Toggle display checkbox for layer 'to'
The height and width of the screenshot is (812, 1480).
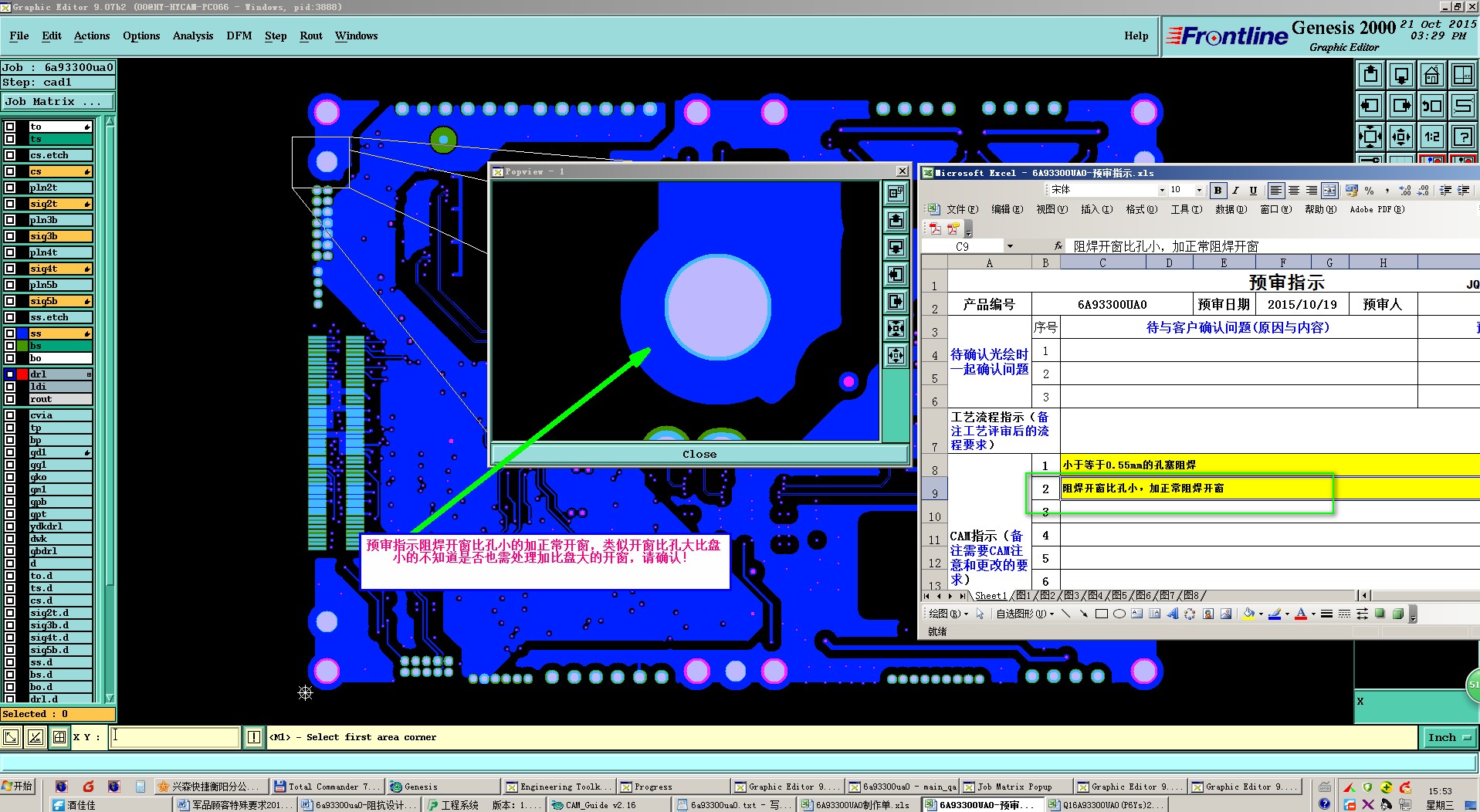click(10, 127)
